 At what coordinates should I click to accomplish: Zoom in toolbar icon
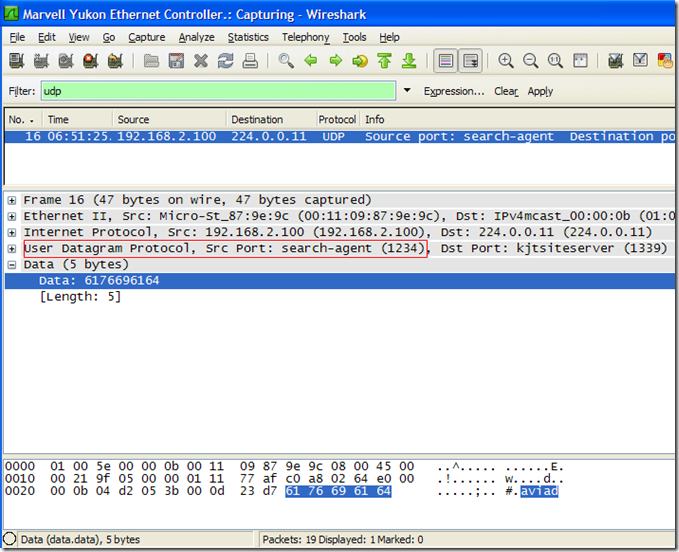coord(505,61)
